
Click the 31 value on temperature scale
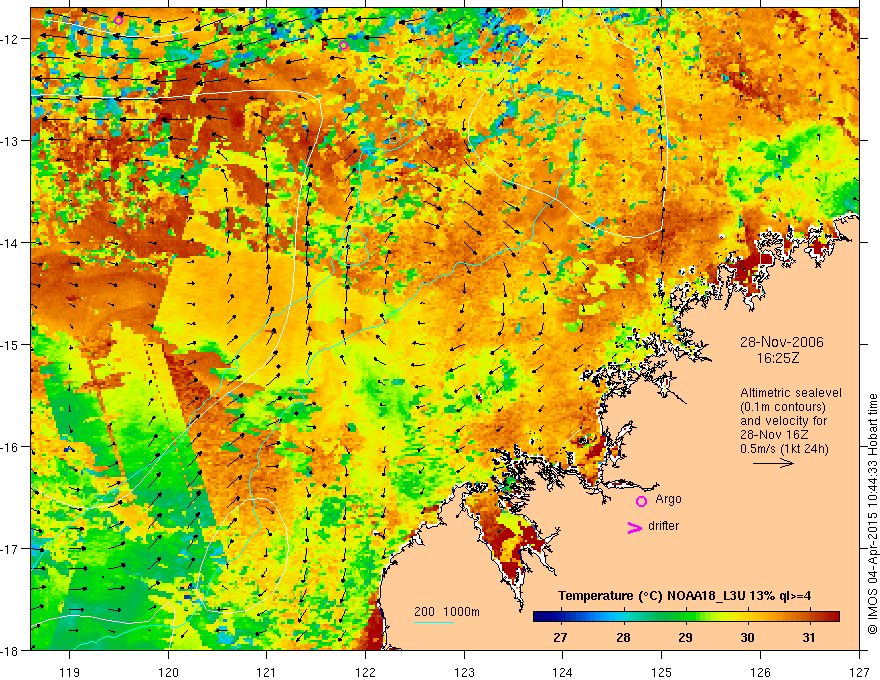809,637
